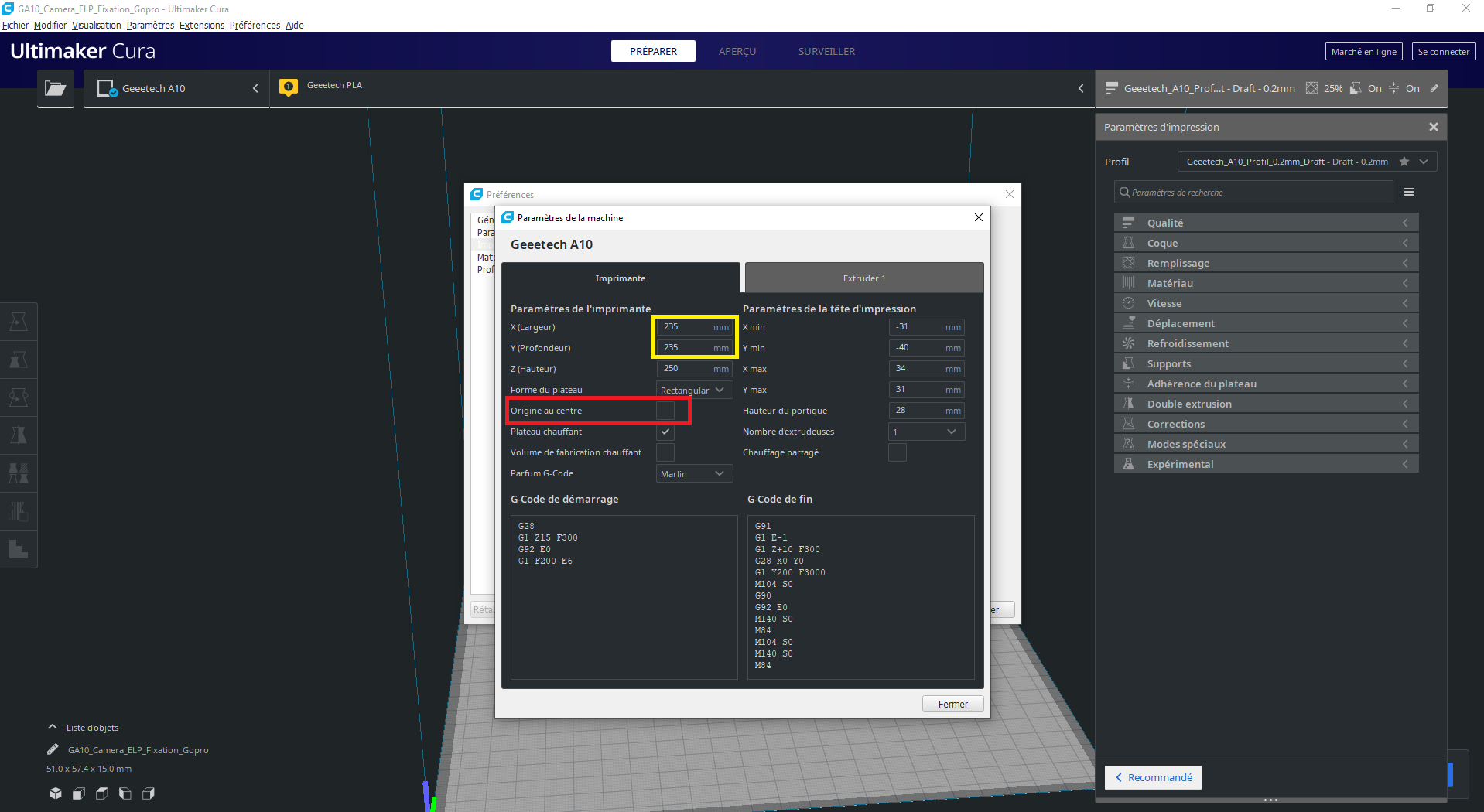This screenshot has height=812, width=1484.
Task: Open the Parfum G-Code dropdown
Action: (x=694, y=473)
